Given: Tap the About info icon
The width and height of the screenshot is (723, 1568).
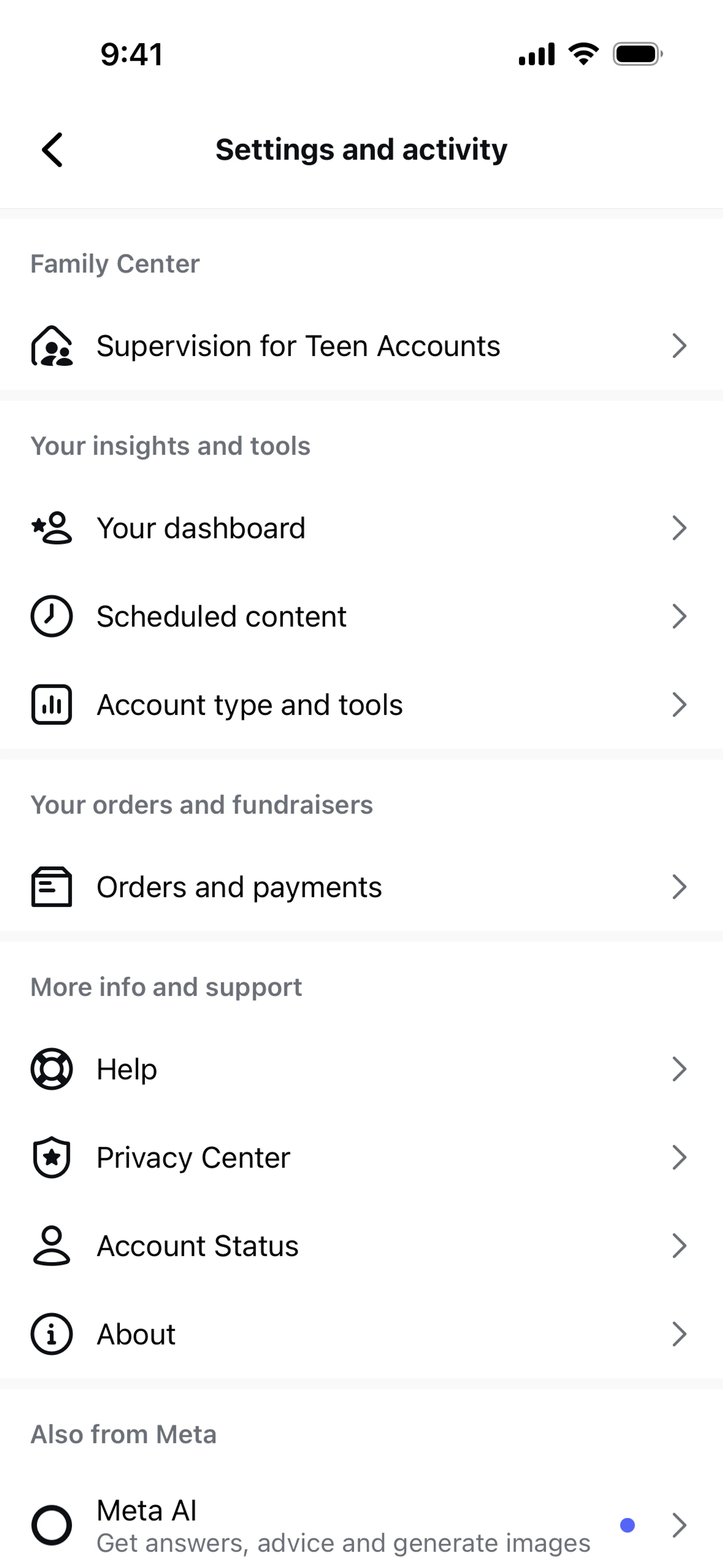Looking at the screenshot, I should click(52, 1334).
